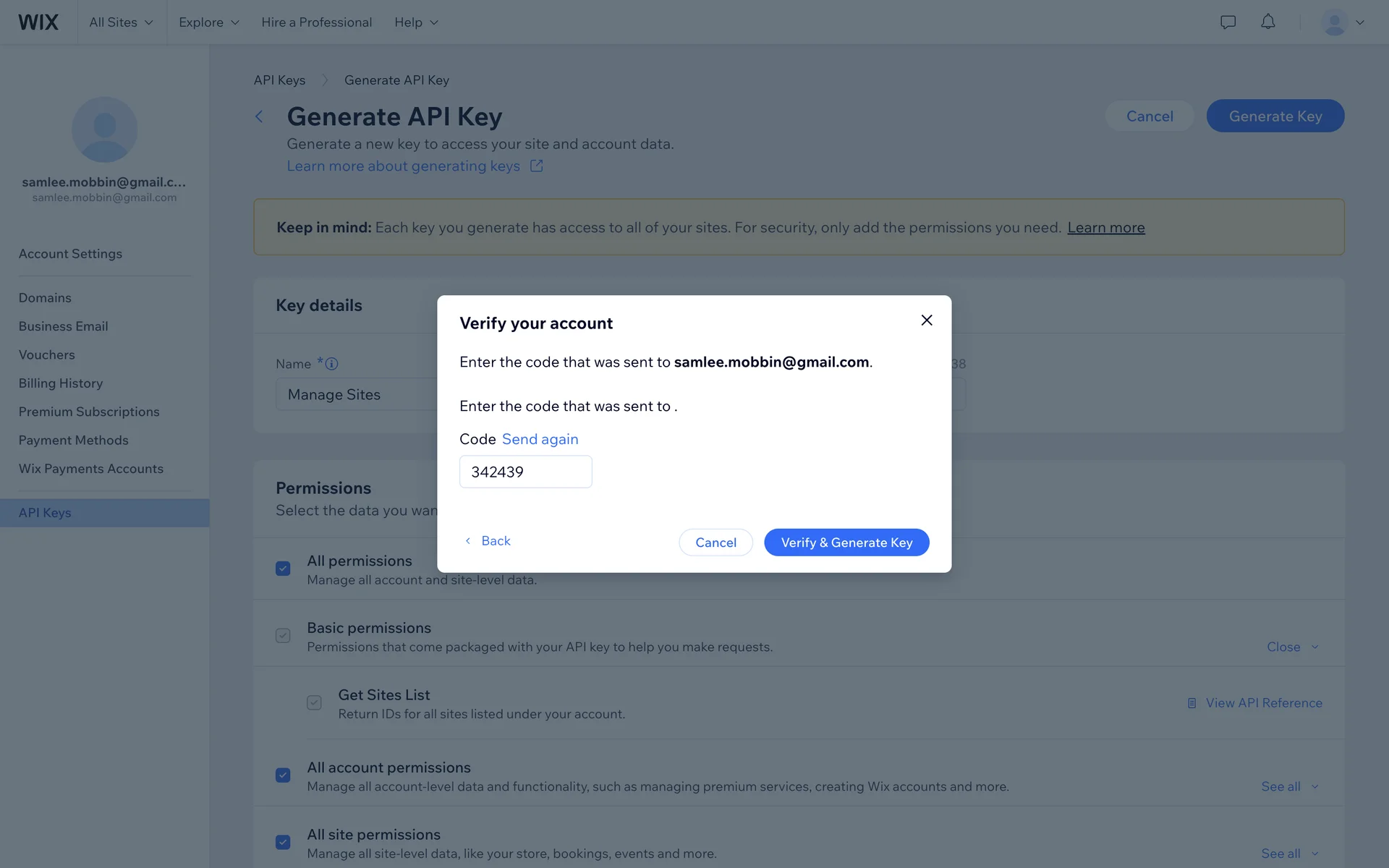Click the profile avatar in top bar
Screen dimensions: 1389x868
pos(1334,22)
